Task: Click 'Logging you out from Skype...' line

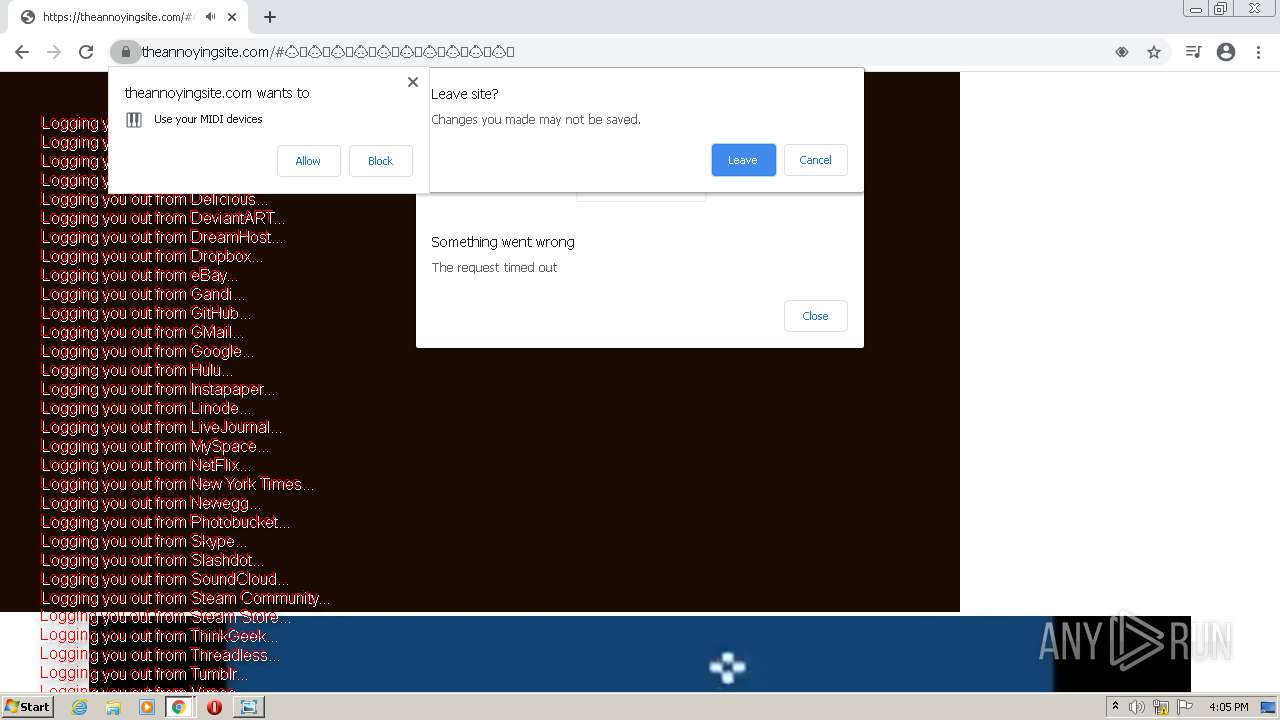Action: tap(144, 541)
